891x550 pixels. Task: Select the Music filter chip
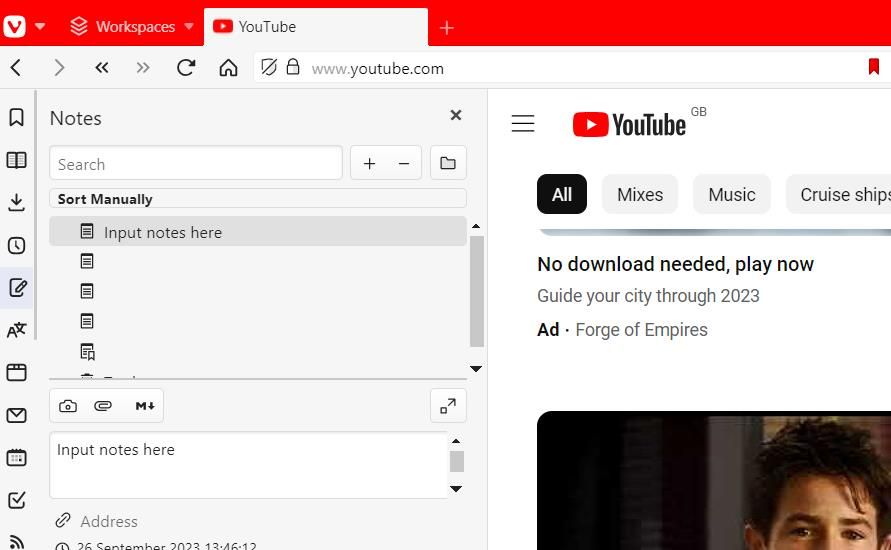point(732,194)
